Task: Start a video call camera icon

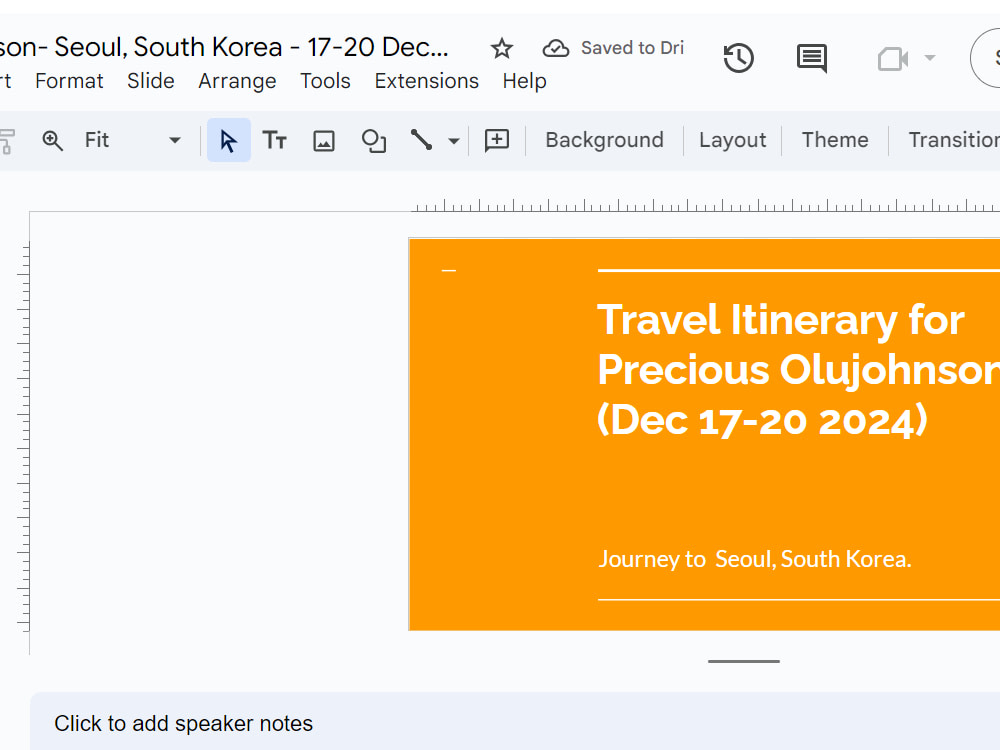Action: tap(893, 59)
